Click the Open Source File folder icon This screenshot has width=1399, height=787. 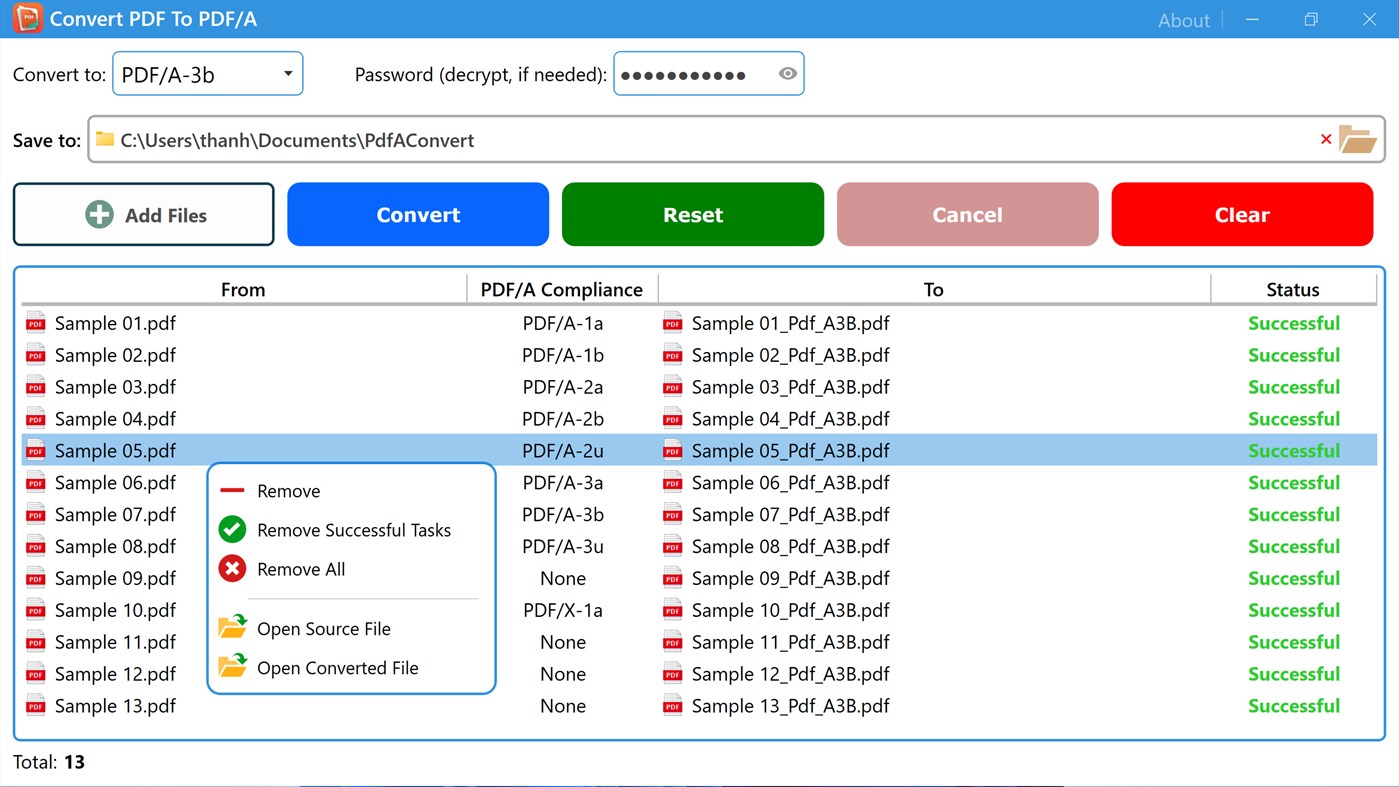231,628
